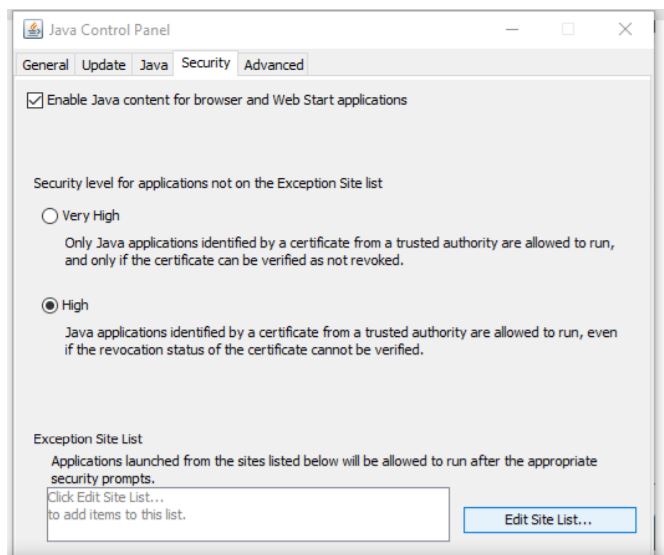Click the 'Java Control Panel' title text

(109, 30)
